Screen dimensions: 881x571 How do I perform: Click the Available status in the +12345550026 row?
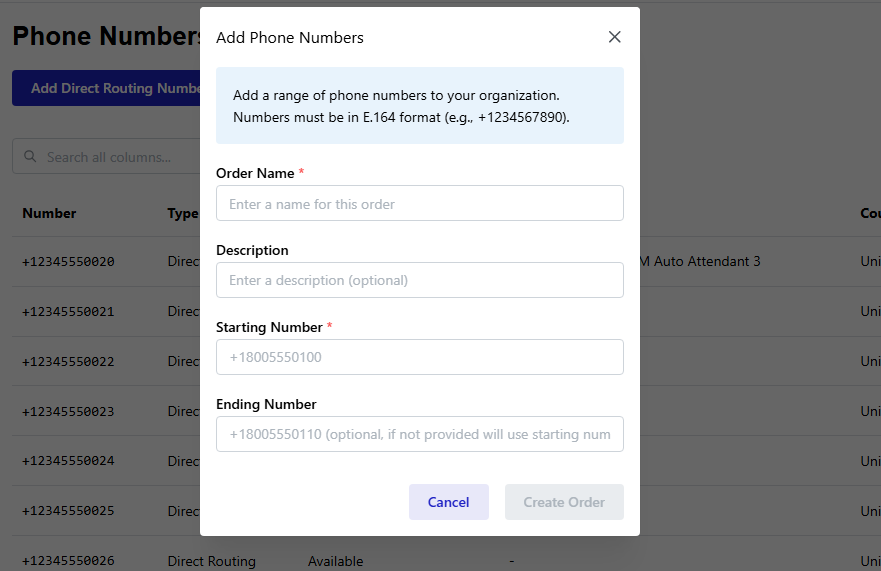pos(335,561)
